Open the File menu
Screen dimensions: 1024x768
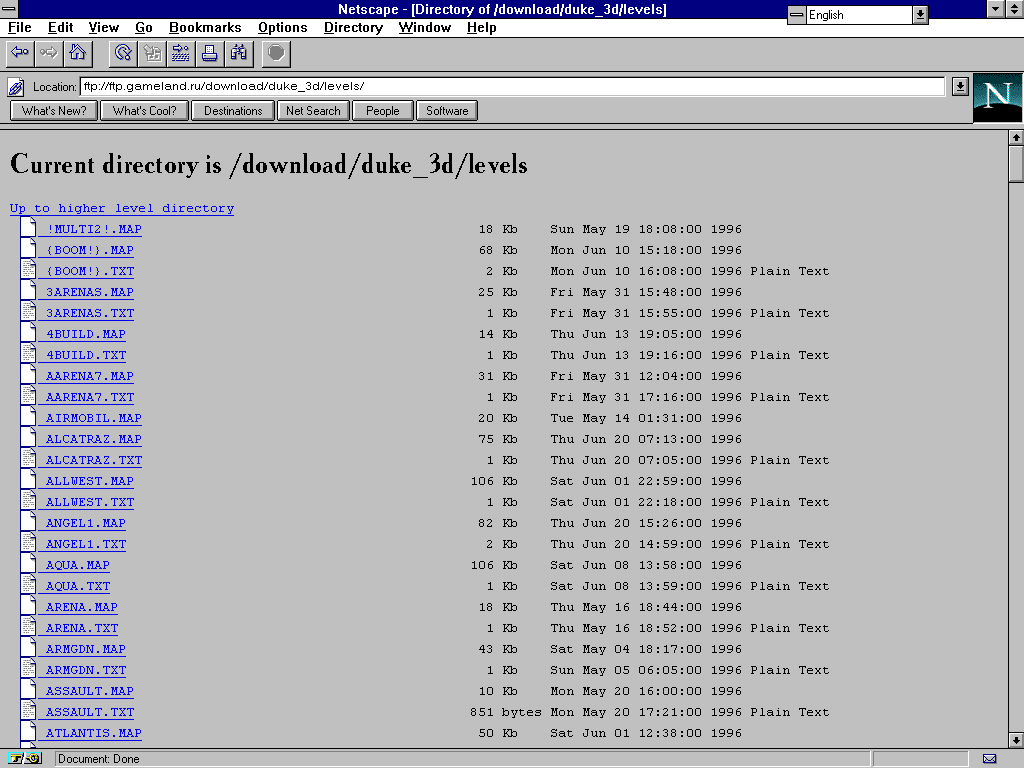coord(20,27)
